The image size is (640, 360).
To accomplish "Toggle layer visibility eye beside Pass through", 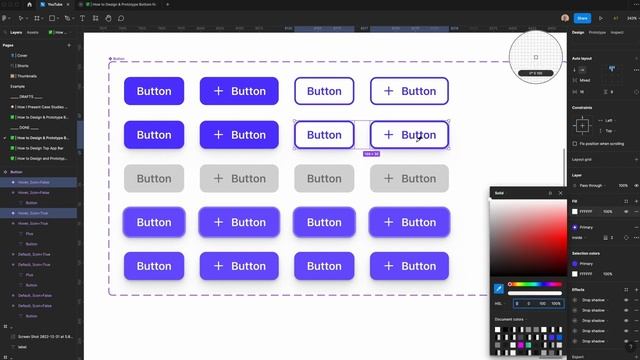I will 636,186.
